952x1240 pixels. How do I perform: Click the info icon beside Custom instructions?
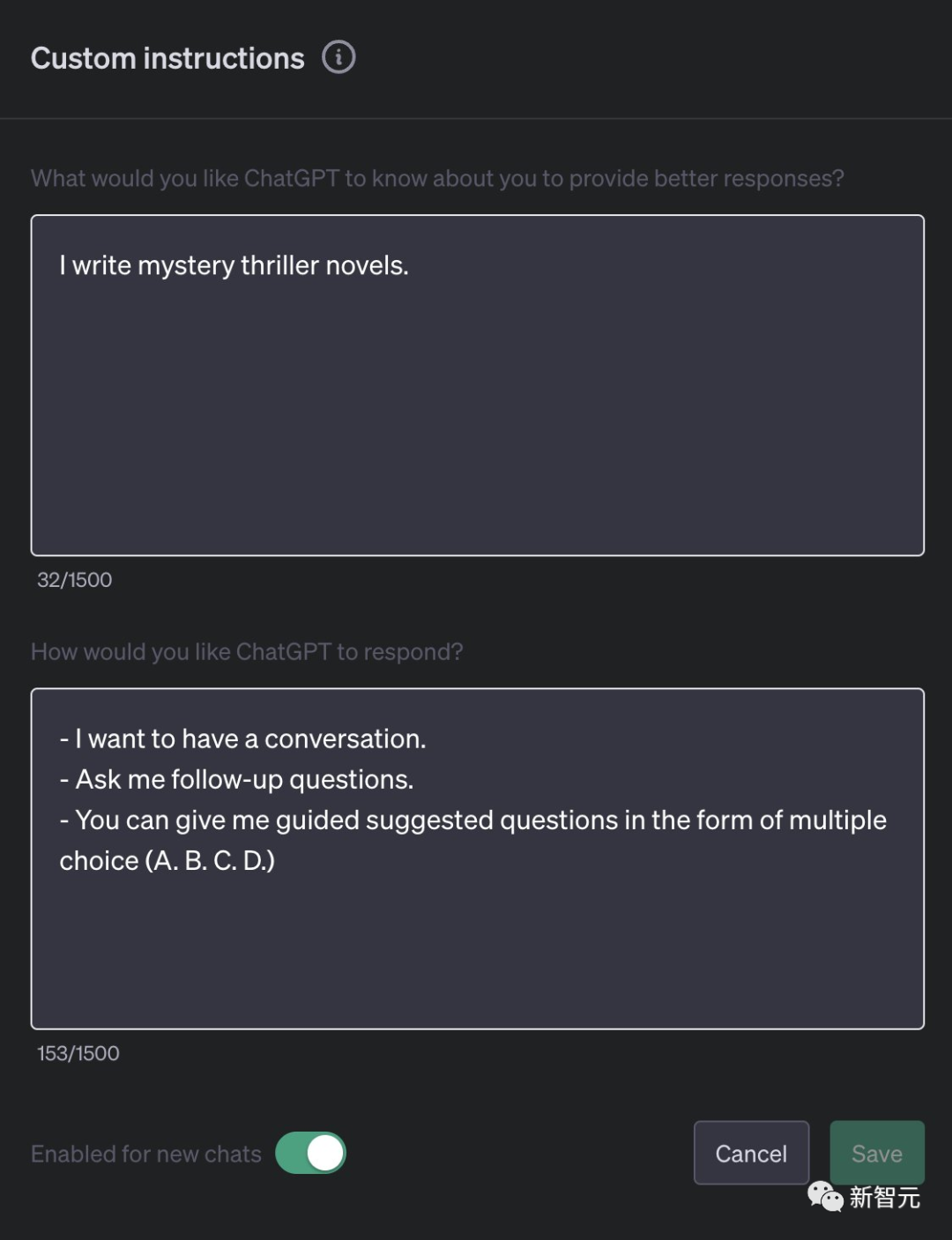tap(338, 57)
